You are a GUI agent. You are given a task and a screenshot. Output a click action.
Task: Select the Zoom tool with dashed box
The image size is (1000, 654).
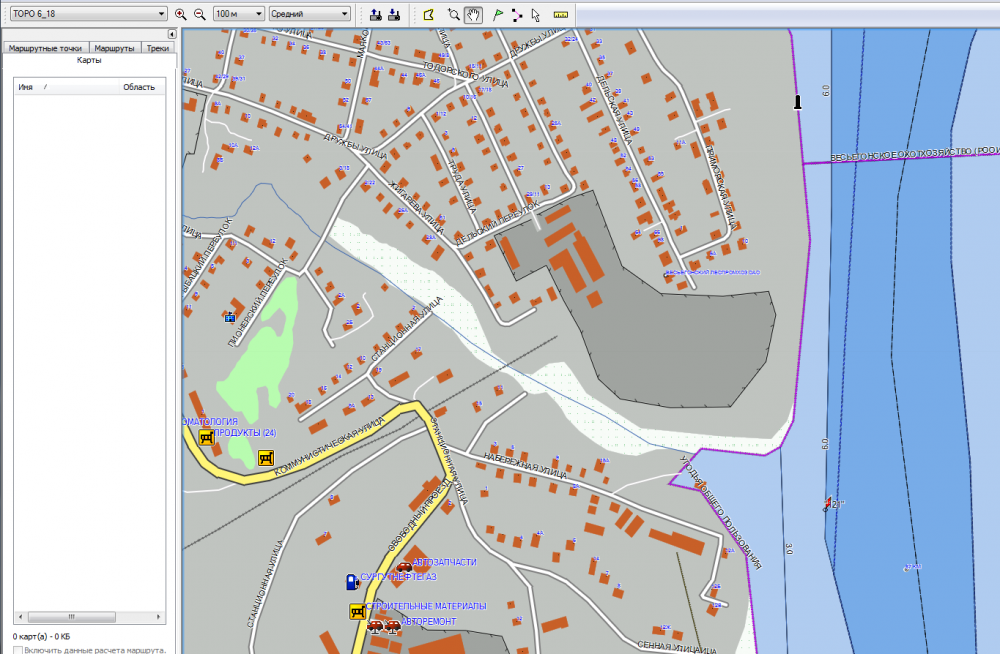454,15
